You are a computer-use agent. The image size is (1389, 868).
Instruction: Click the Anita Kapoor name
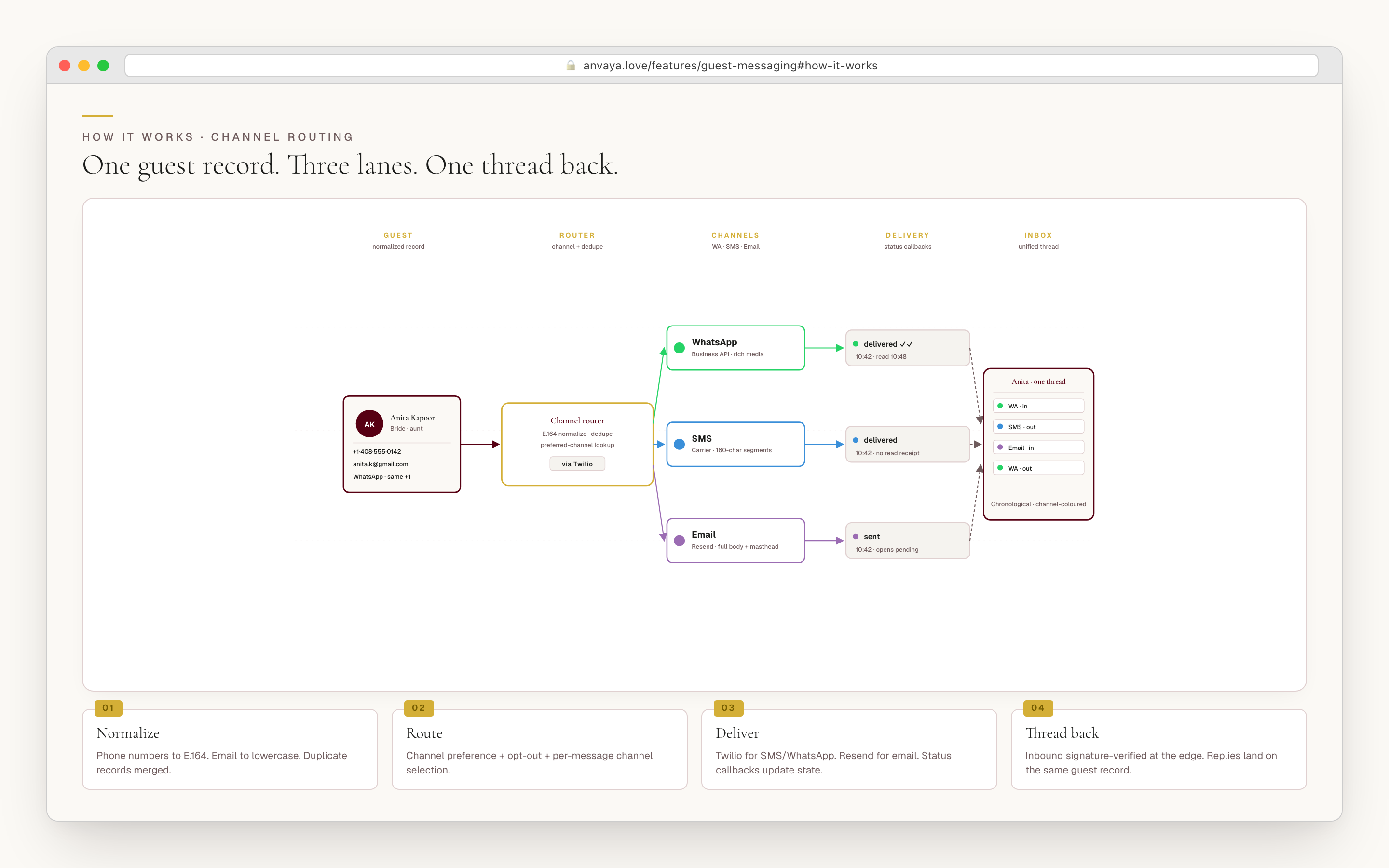pyautogui.click(x=412, y=417)
